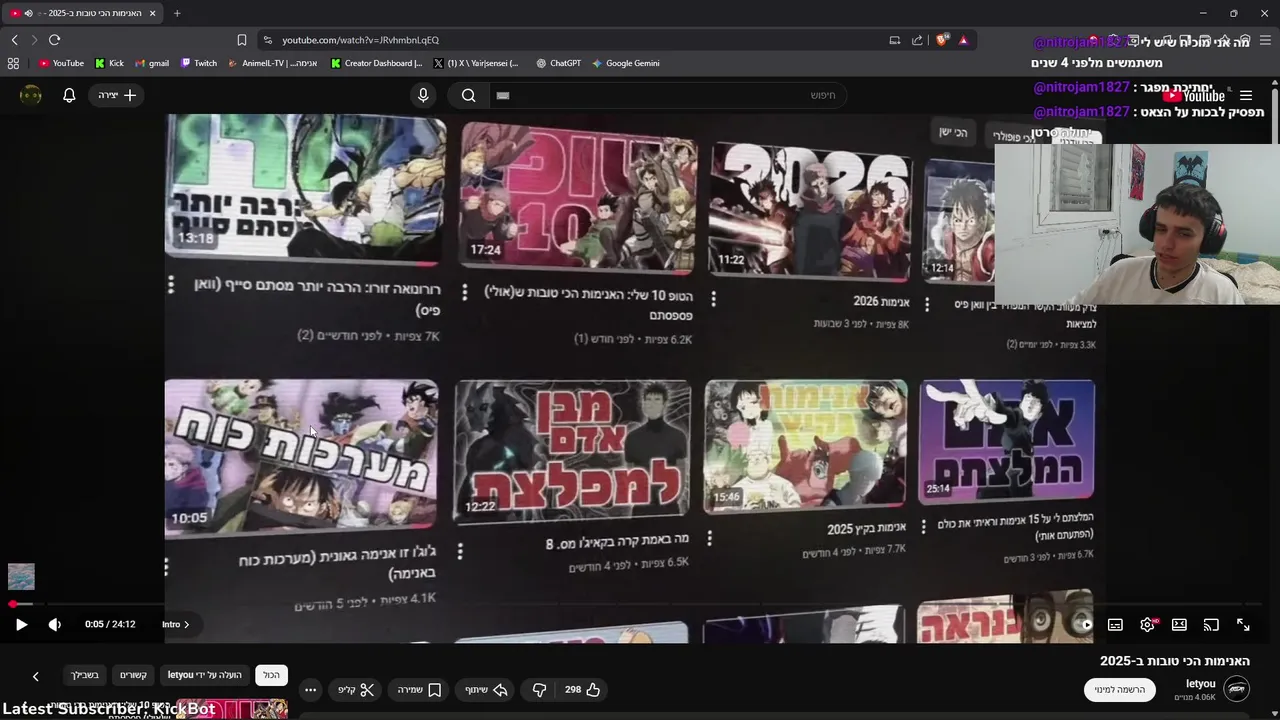The width and height of the screenshot is (1280, 720).
Task: Dislike the video with the thumbs-down button
Action: point(539,689)
